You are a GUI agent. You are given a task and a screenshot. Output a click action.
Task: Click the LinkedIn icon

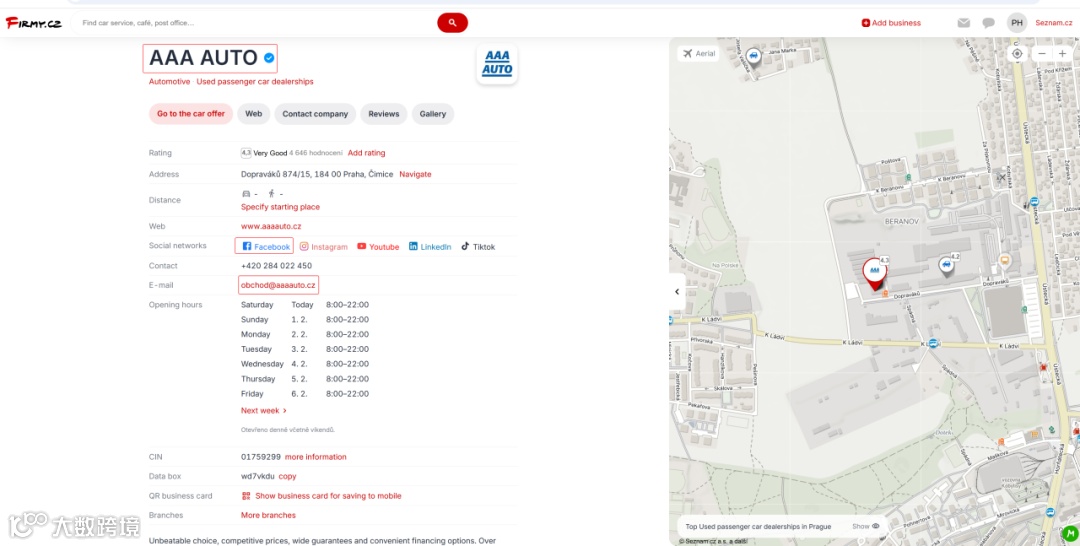[413, 246]
